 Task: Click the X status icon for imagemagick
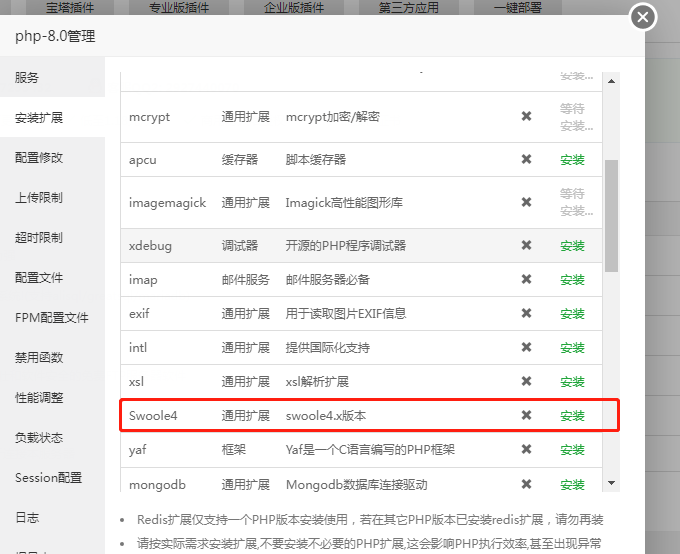pos(526,202)
